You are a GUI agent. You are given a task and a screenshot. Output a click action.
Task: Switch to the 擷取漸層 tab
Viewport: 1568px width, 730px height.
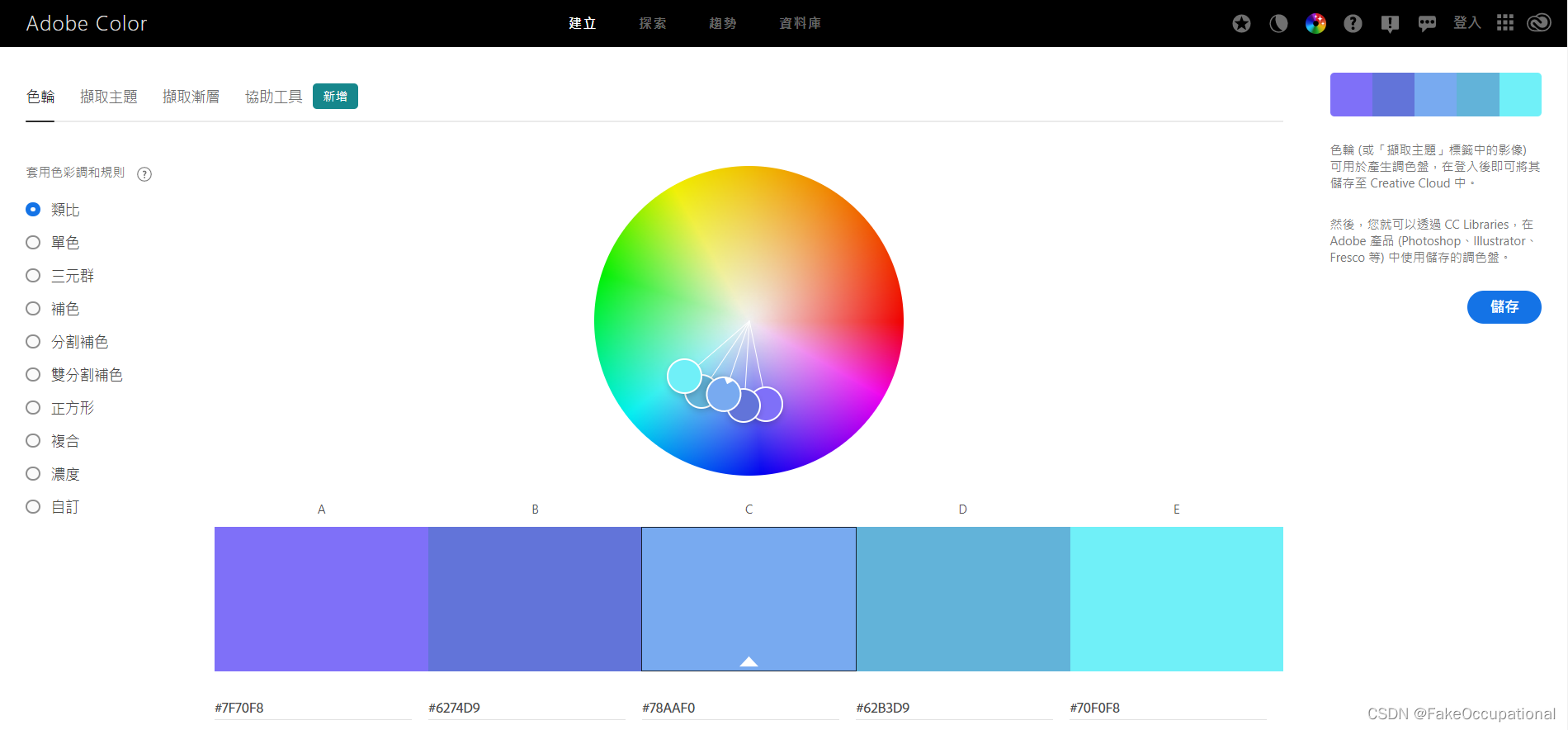pyautogui.click(x=191, y=97)
